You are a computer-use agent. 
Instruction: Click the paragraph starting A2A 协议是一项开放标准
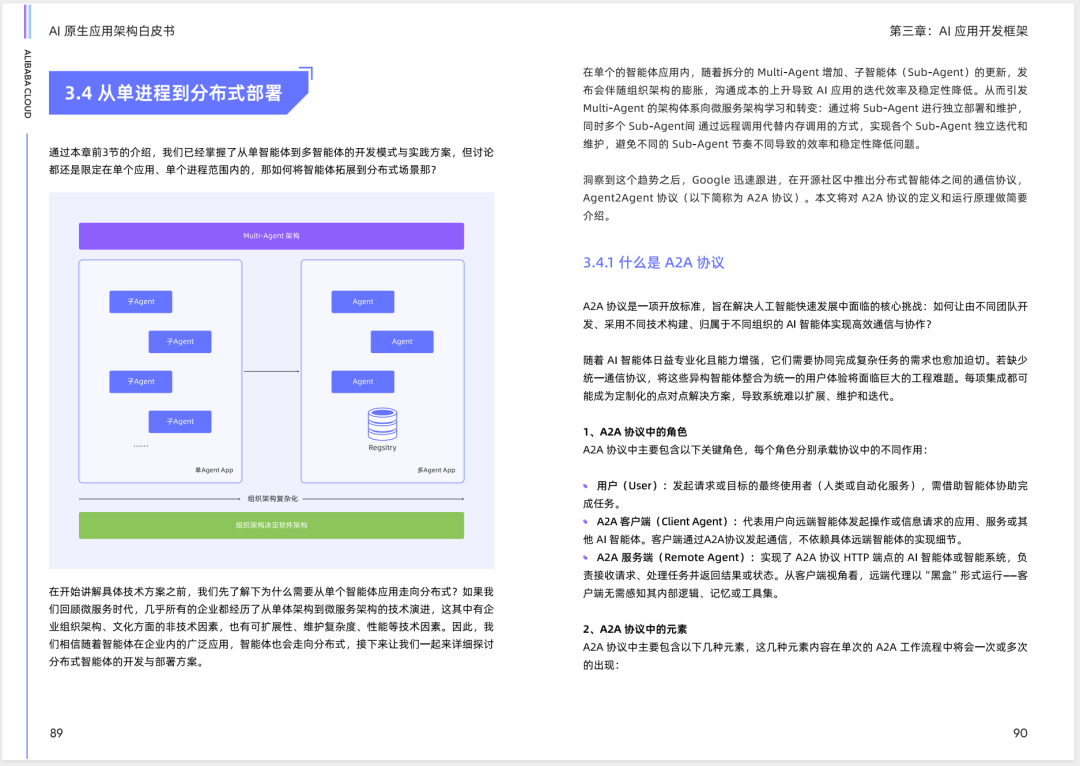click(x=805, y=315)
